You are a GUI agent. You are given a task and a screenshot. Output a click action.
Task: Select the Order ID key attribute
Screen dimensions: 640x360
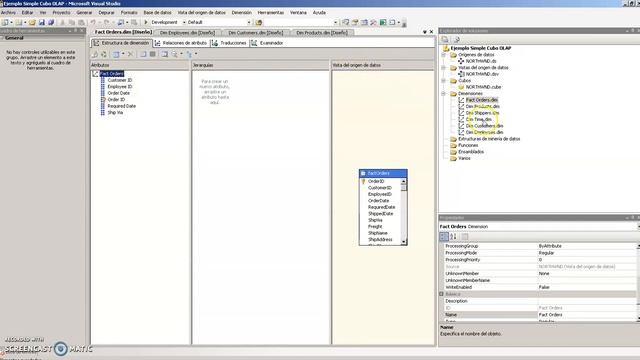click(116, 100)
